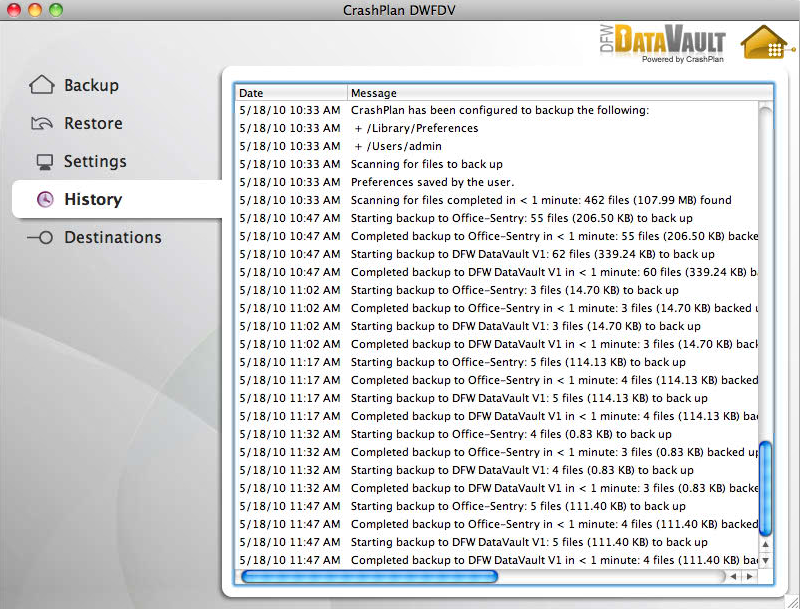The width and height of the screenshot is (800, 609).
Task: Click the orange house icon at top right
Action: 766,42
